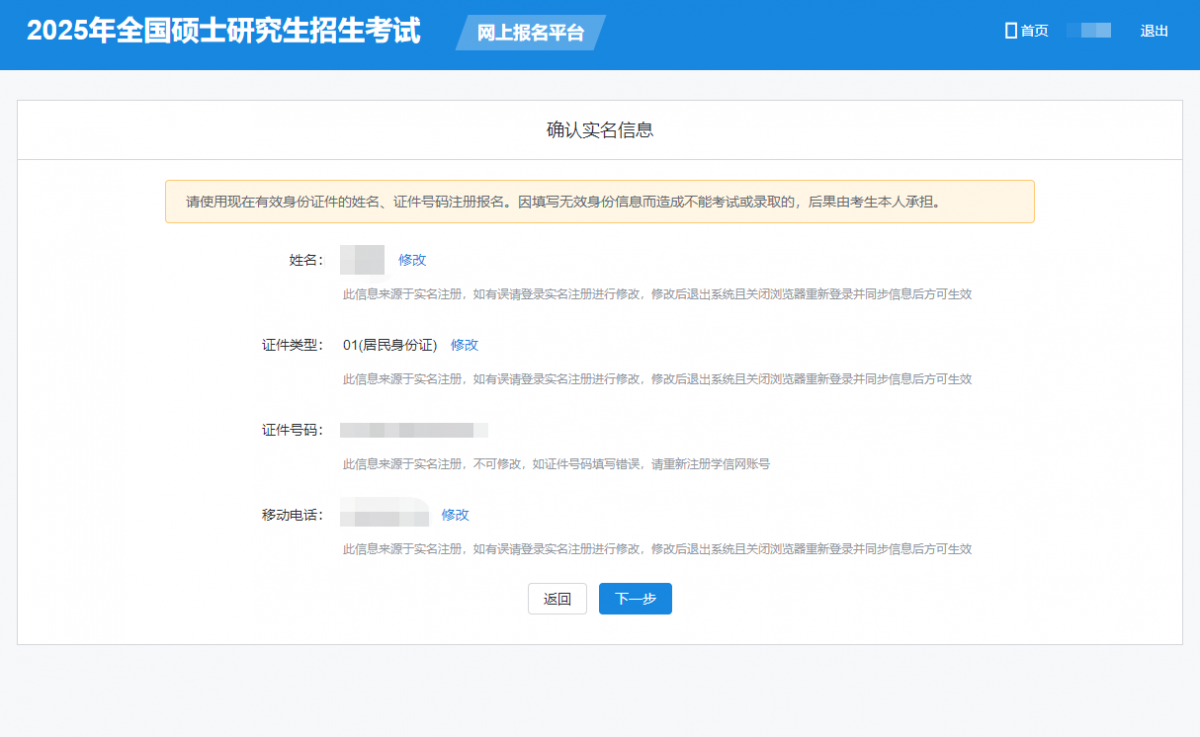Select the blurred 证件号码 value
1200x737 pixels.
(x=413, y=430)
